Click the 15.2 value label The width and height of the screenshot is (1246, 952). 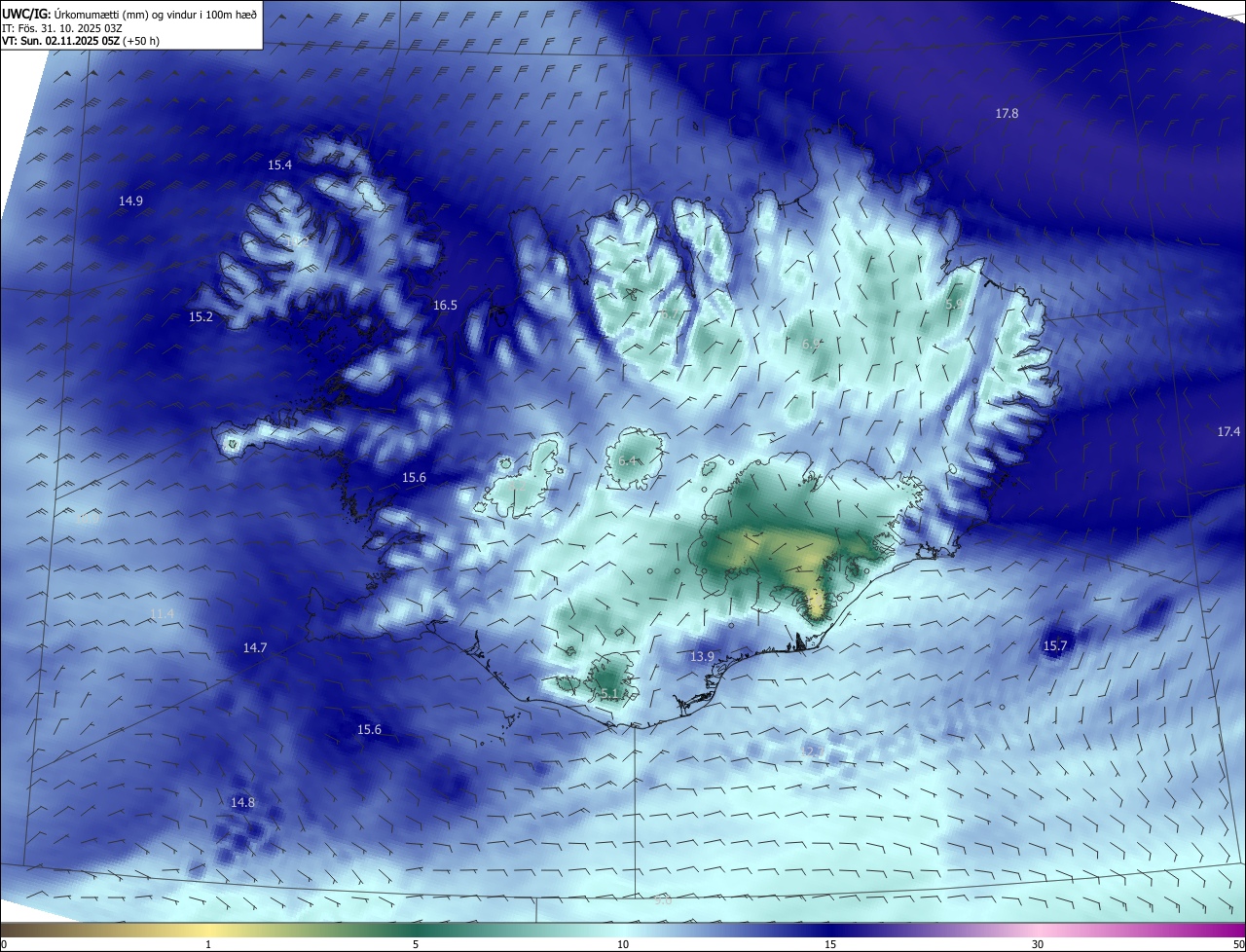pos(201,317)
